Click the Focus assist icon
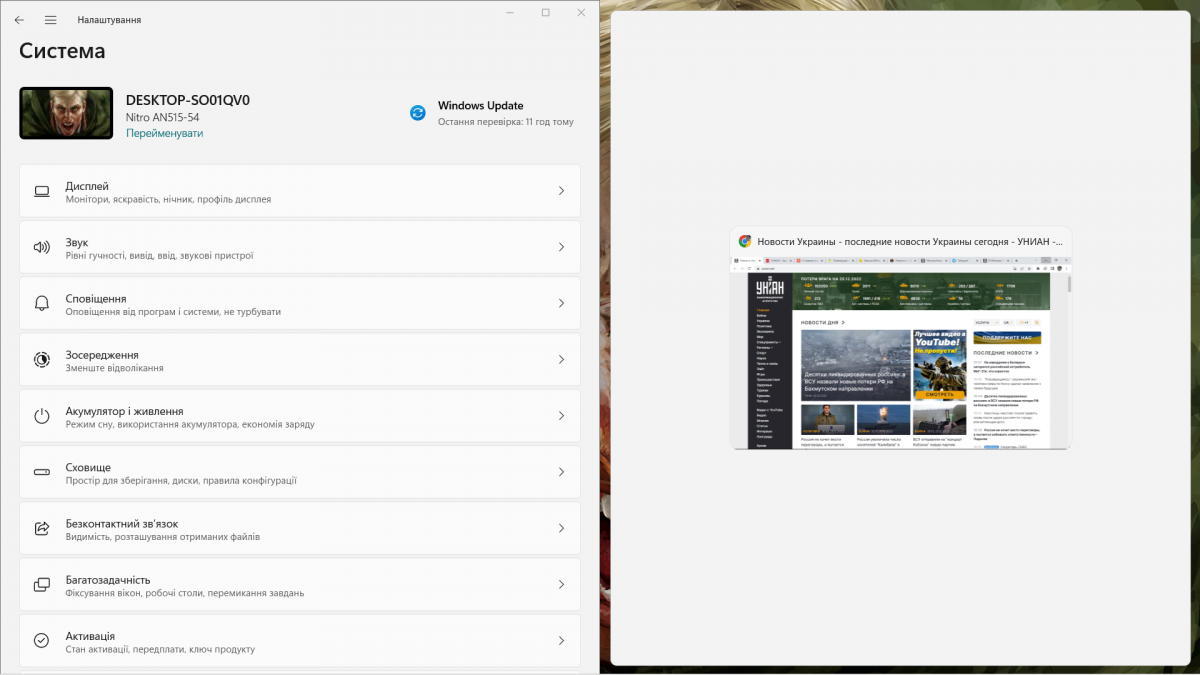 pos(42,359)
